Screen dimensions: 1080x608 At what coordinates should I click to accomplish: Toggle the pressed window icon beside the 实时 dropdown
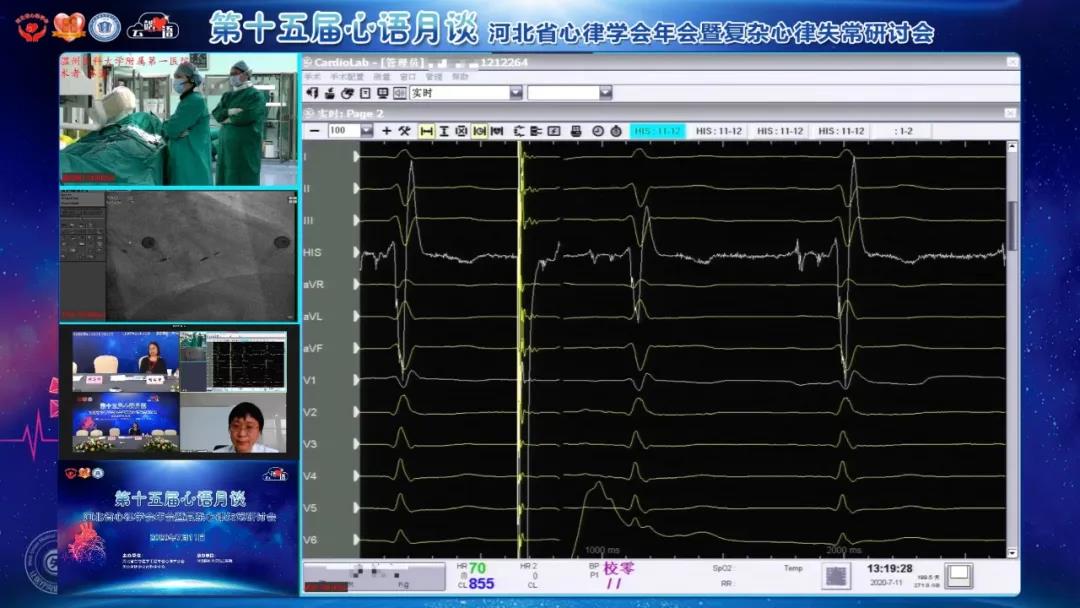[399, 93]
